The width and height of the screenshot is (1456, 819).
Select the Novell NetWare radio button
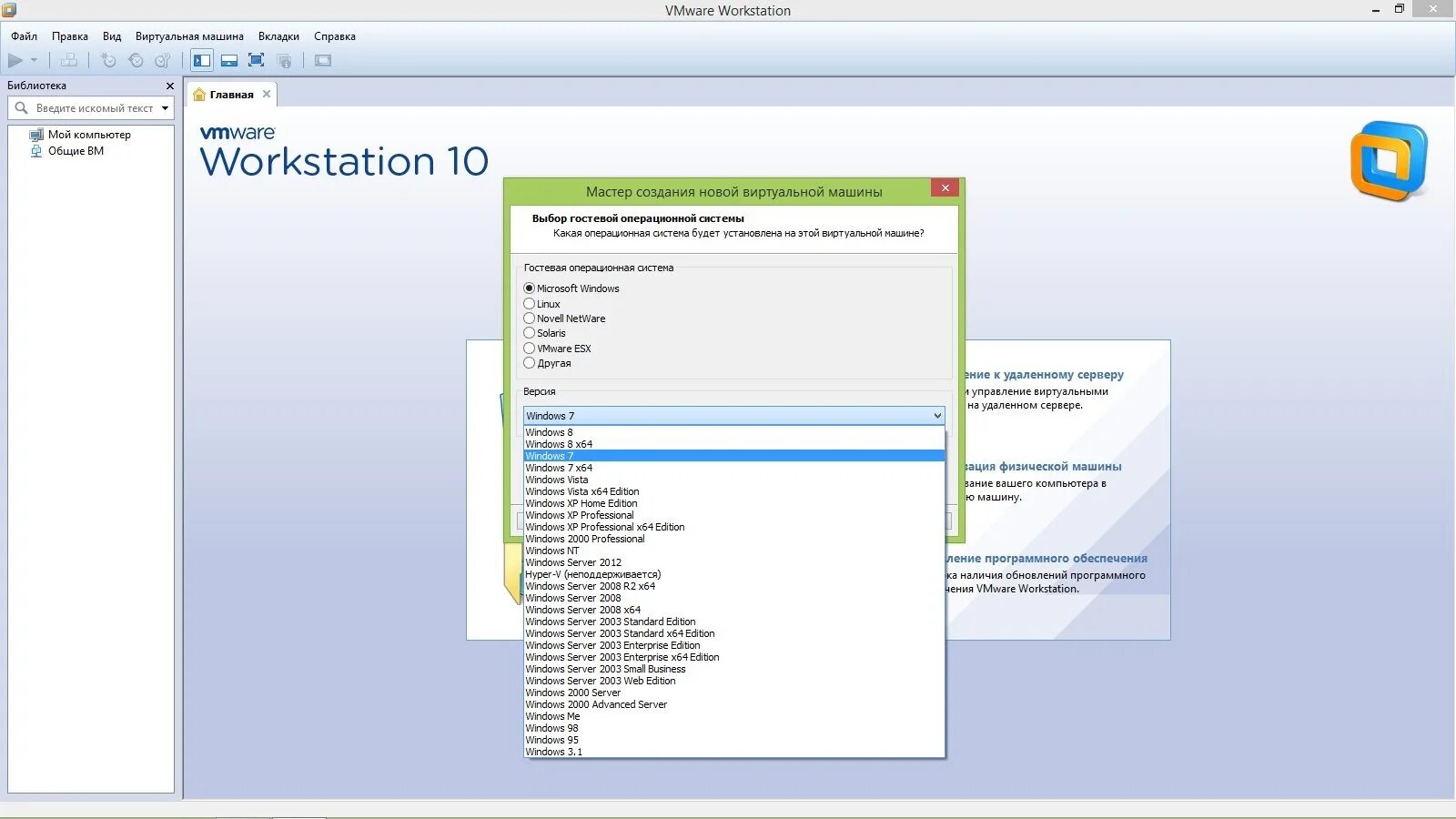click(x=529, y=318)
